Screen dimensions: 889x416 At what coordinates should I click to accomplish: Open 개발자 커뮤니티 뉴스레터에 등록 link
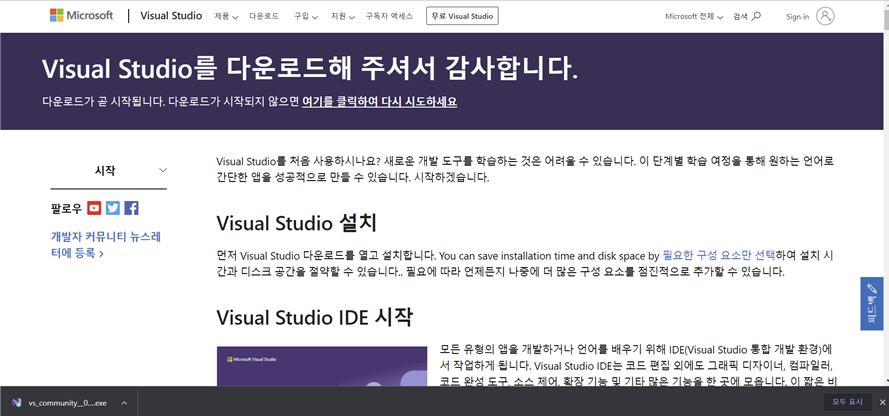106,245
